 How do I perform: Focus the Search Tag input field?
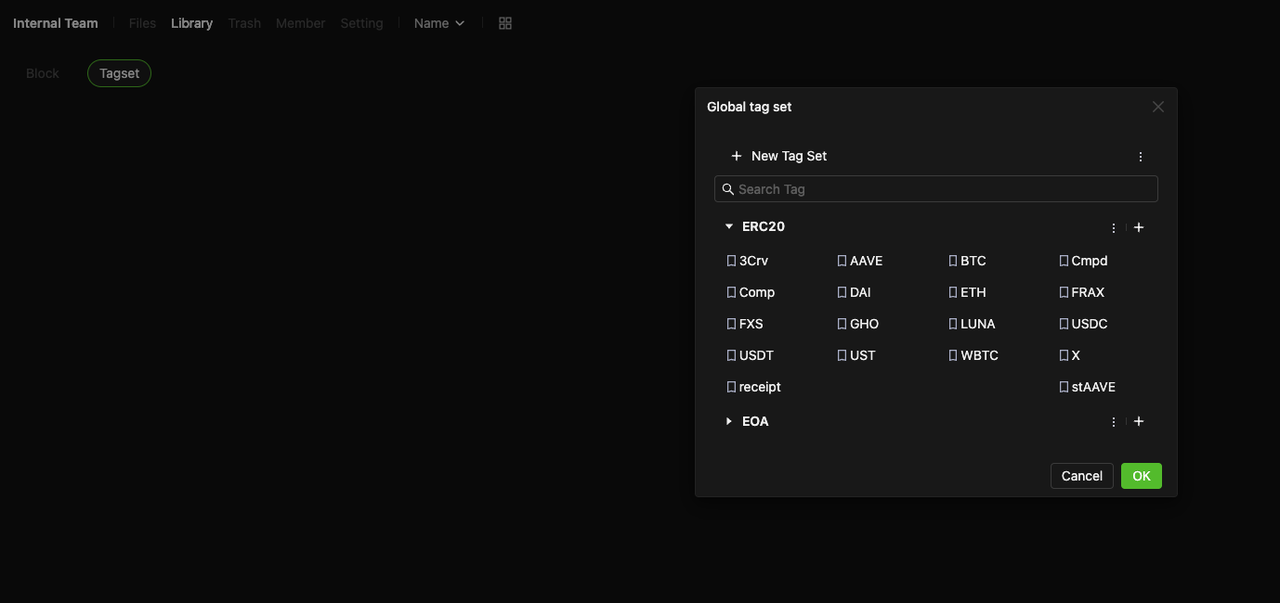tap(944, 189)
